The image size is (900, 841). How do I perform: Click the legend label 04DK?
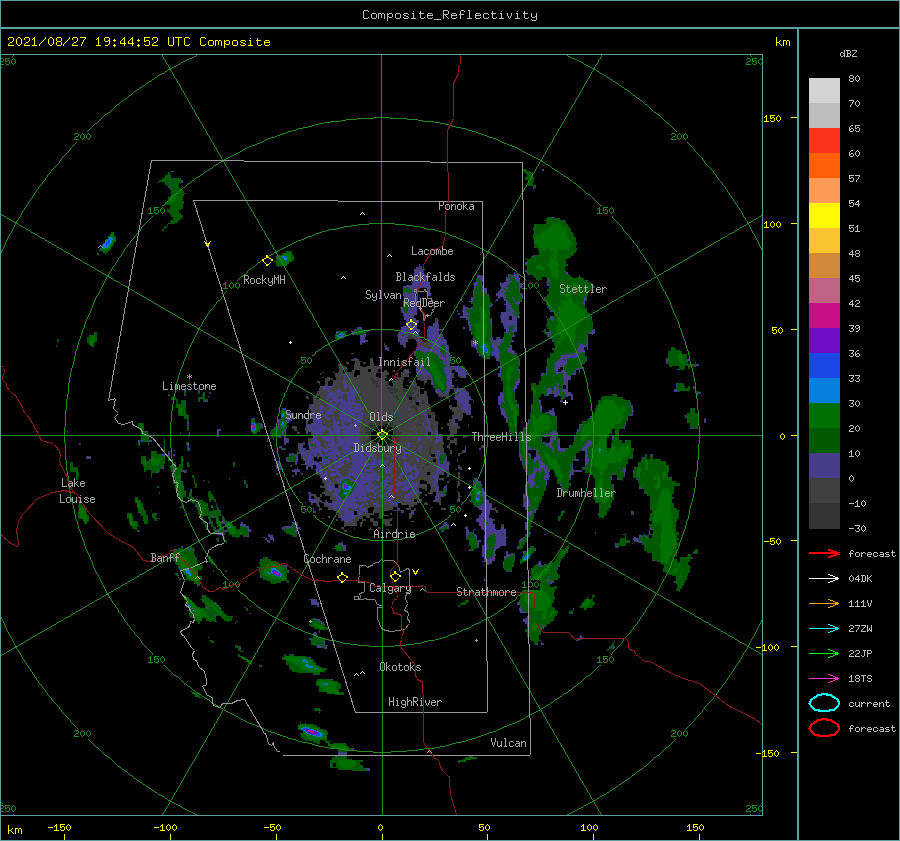[x=860, y=579]
